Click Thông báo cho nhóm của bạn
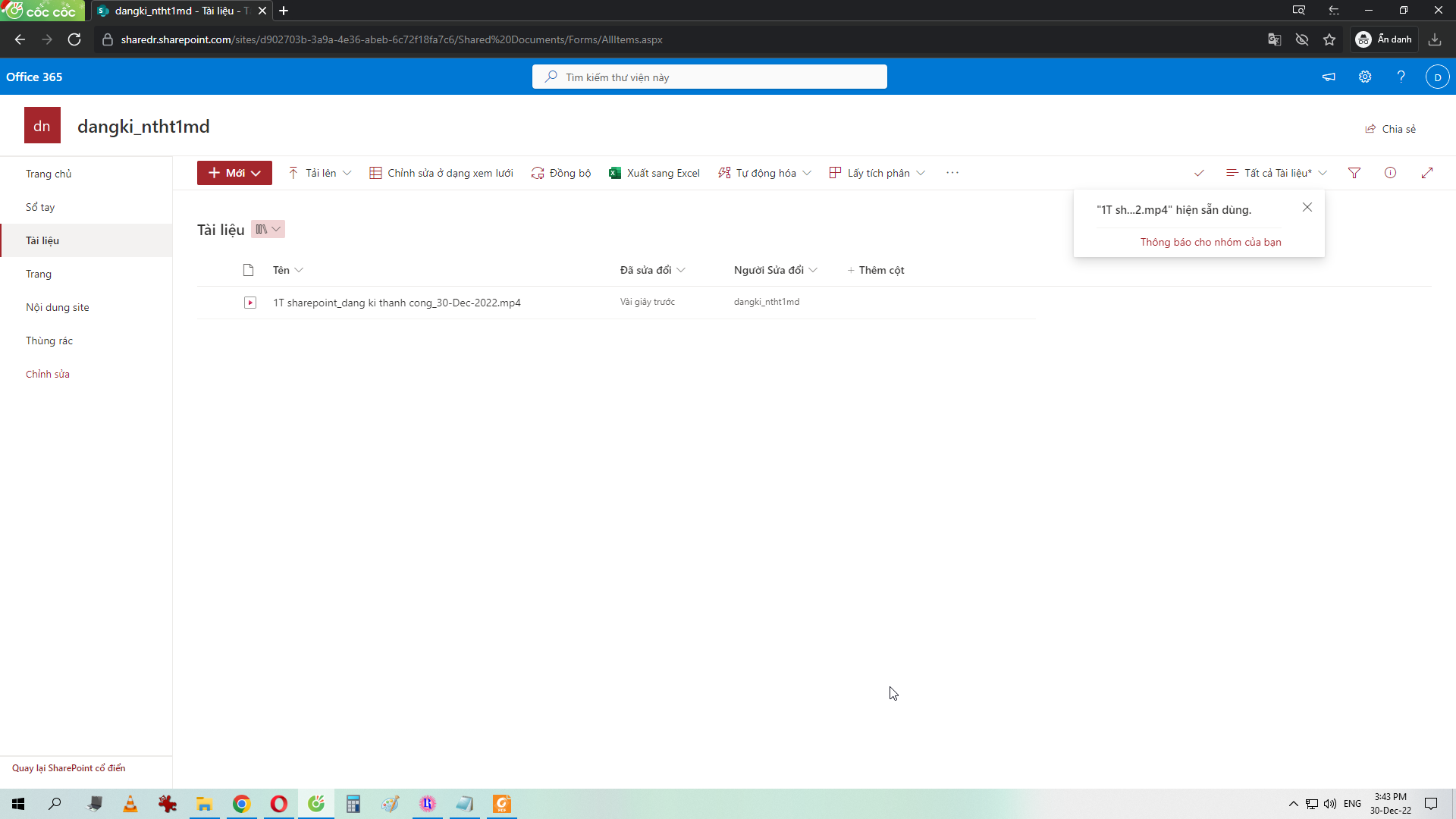 point(1211,242)
